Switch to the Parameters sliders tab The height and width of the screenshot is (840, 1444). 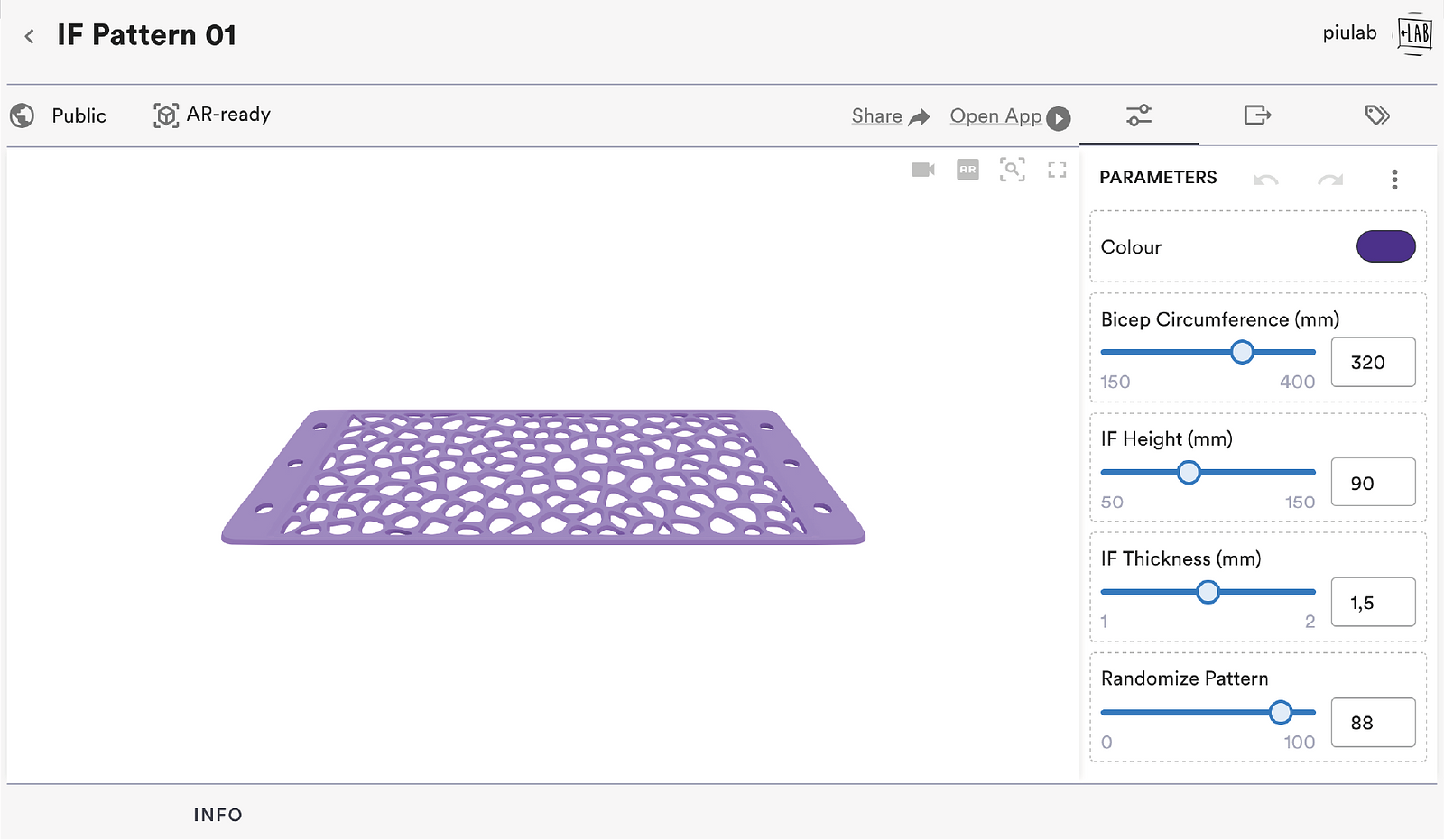click(1138, 115)
